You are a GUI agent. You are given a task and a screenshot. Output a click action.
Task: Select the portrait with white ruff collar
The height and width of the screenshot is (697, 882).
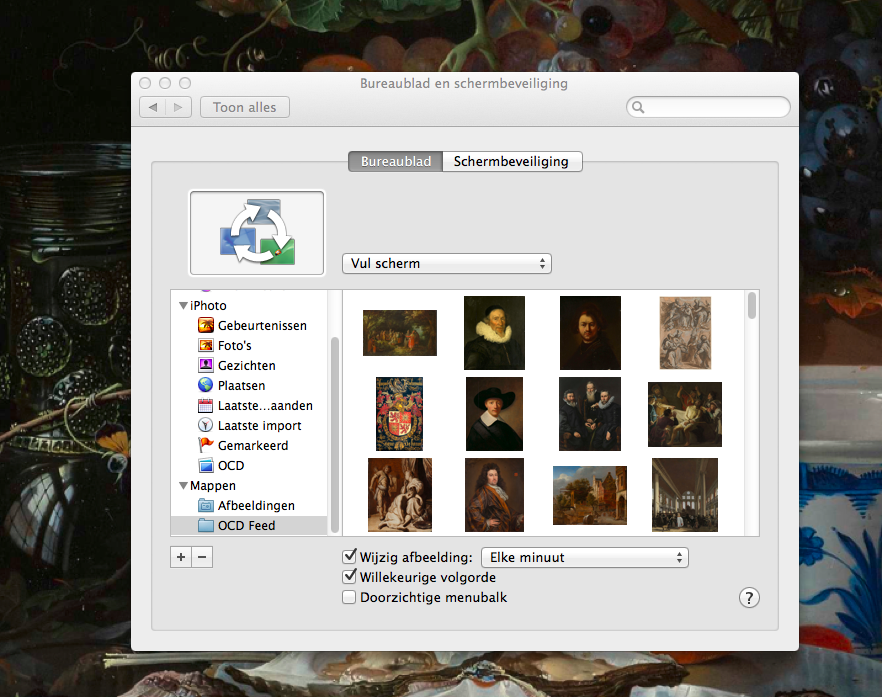coord(494,332)
